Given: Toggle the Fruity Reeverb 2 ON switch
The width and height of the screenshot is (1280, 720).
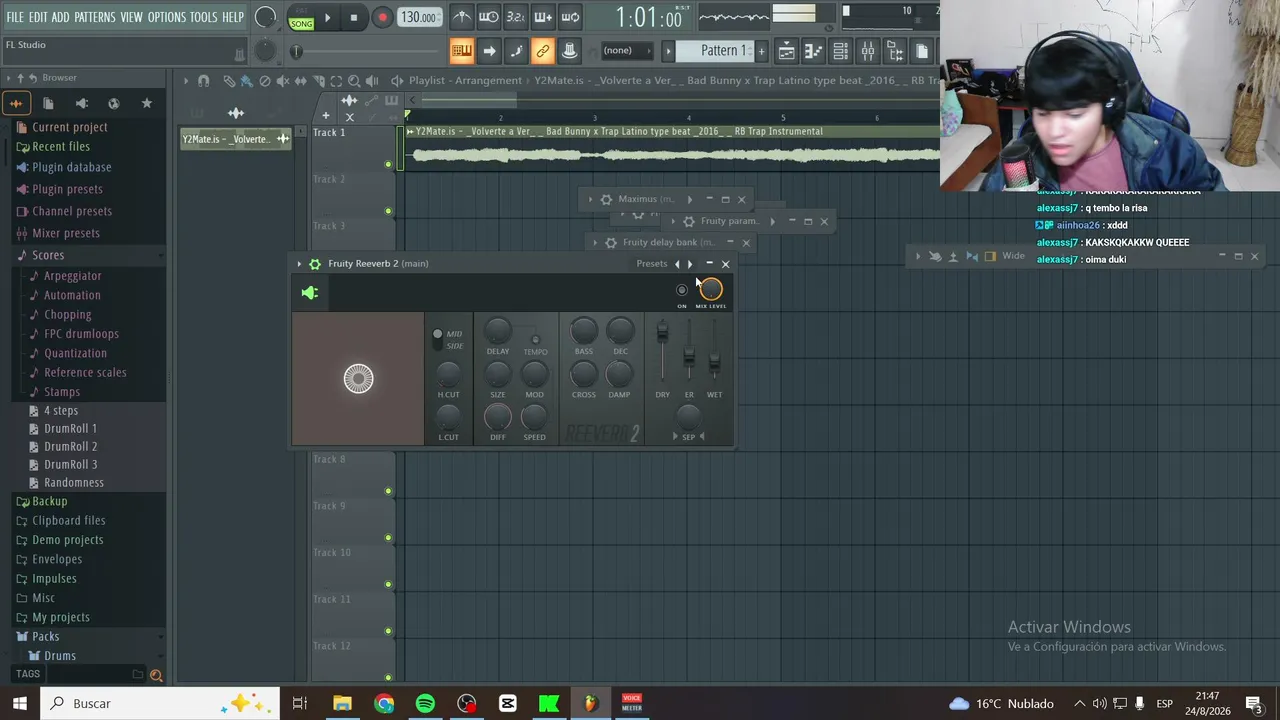Looking at the screenshot, I should [682, 290].
